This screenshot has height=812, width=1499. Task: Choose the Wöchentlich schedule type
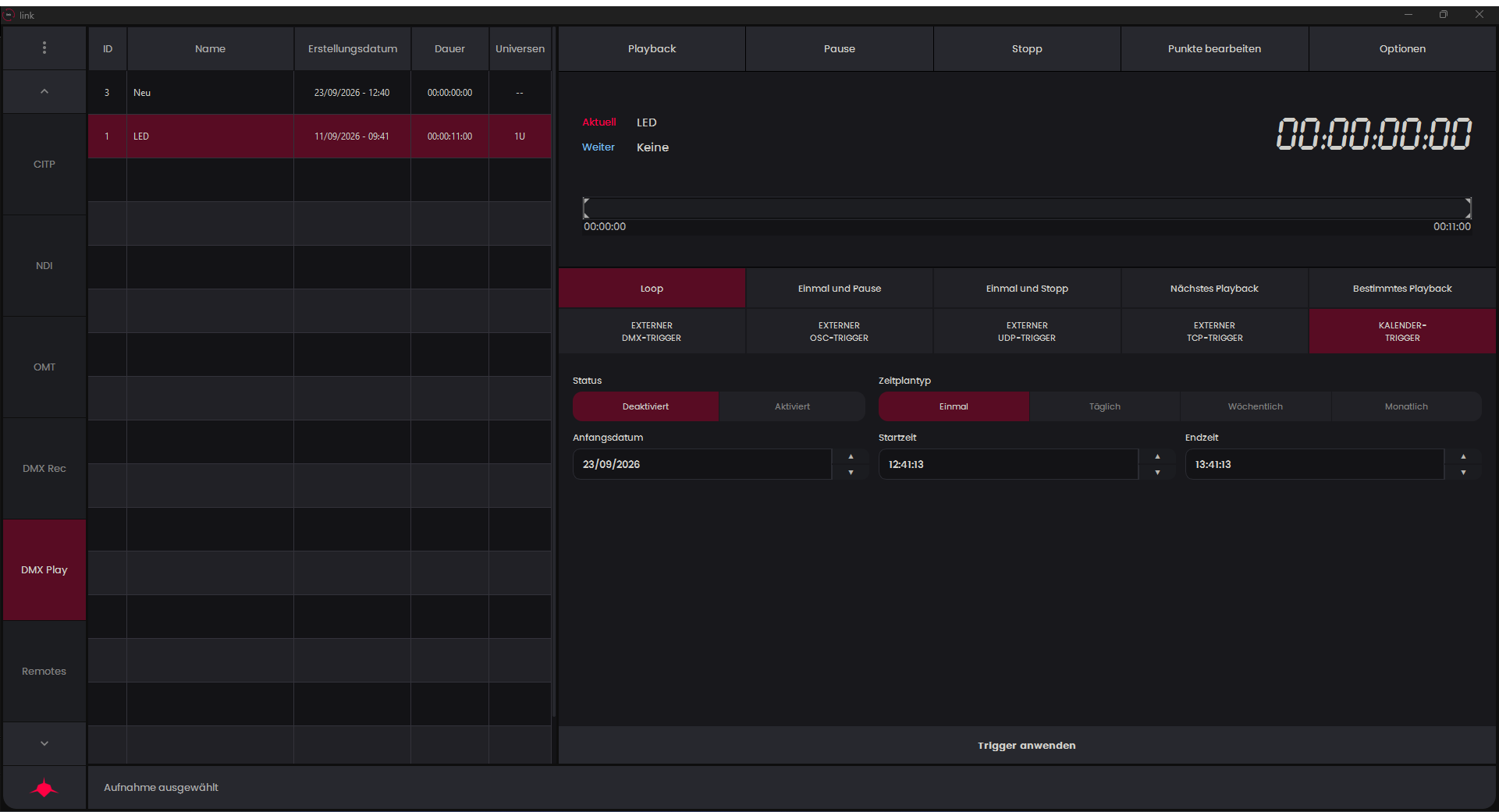click(1255, 406)
